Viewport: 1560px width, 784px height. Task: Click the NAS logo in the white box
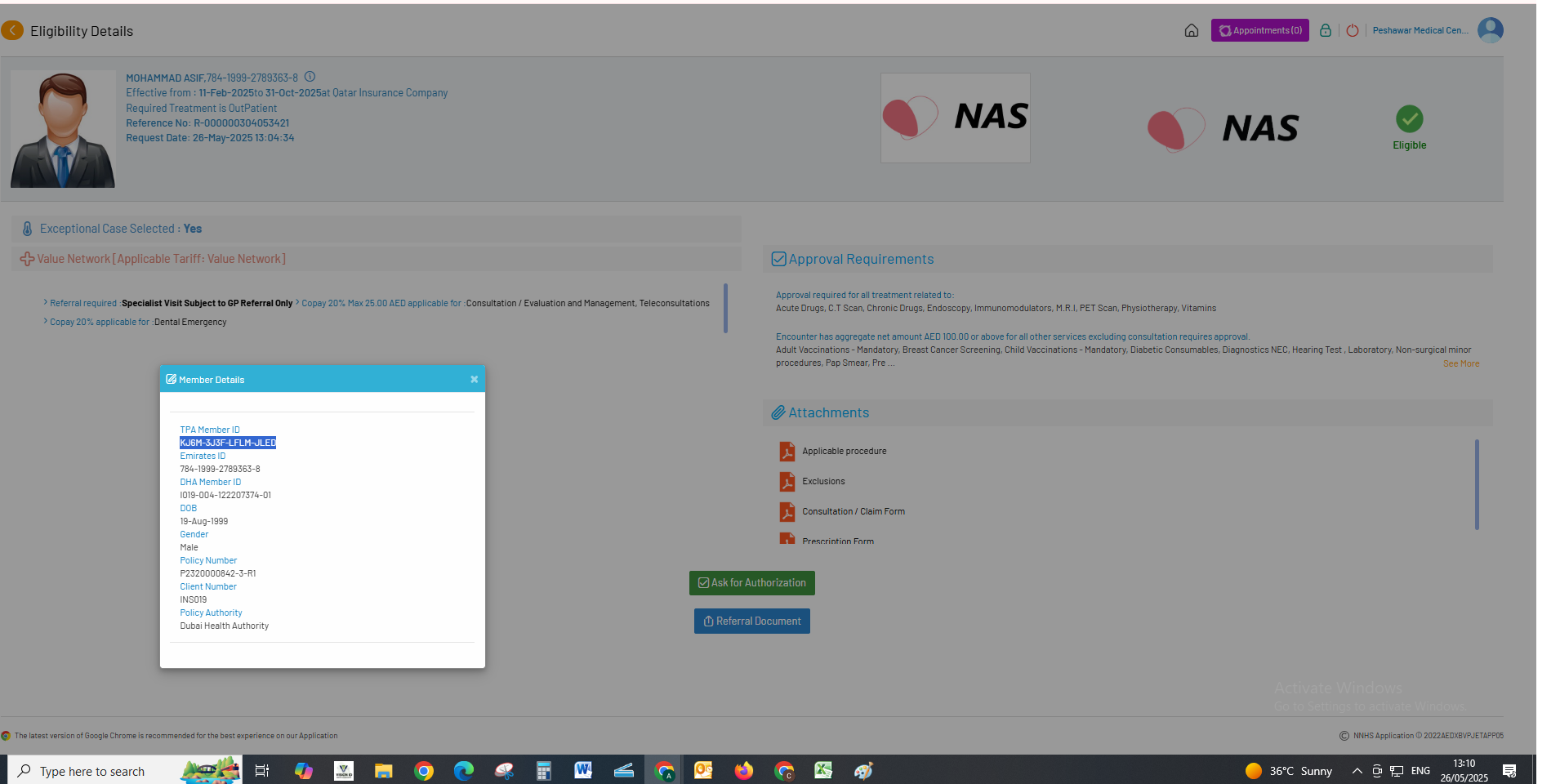click(x=956, y=118)
